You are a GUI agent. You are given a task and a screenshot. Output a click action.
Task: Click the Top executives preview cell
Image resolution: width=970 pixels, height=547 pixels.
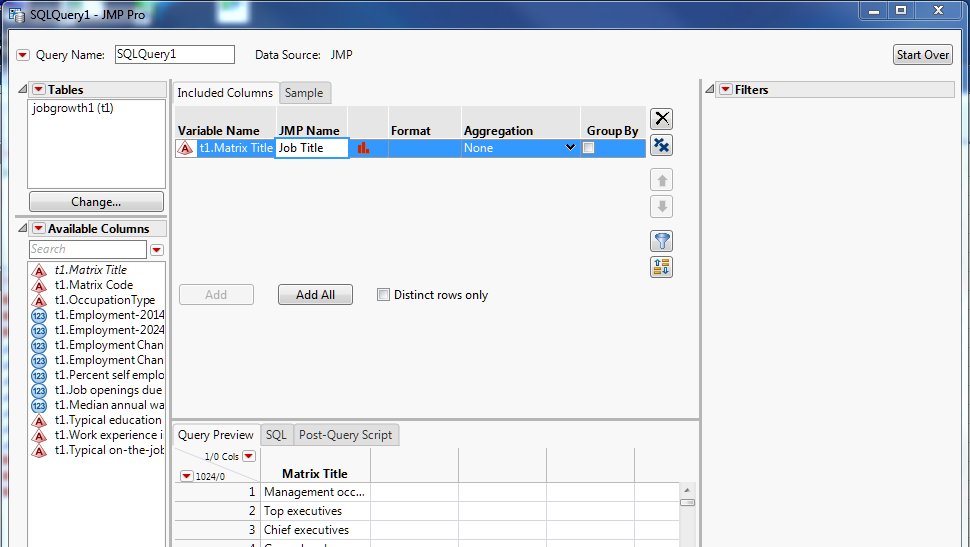(x=315, y=510)
